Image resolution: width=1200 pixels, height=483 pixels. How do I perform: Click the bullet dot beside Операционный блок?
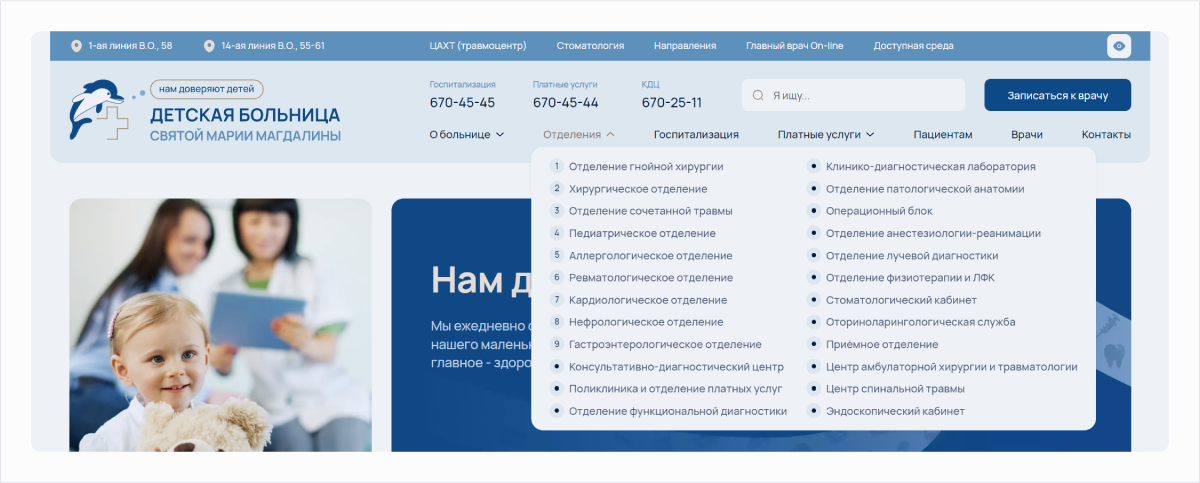813,211
